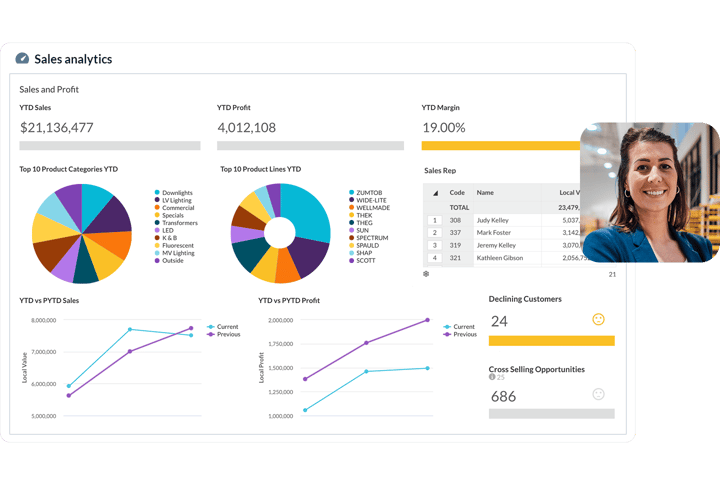
Task: Click the Downlights legend marker
Action: tap(157, 192)
